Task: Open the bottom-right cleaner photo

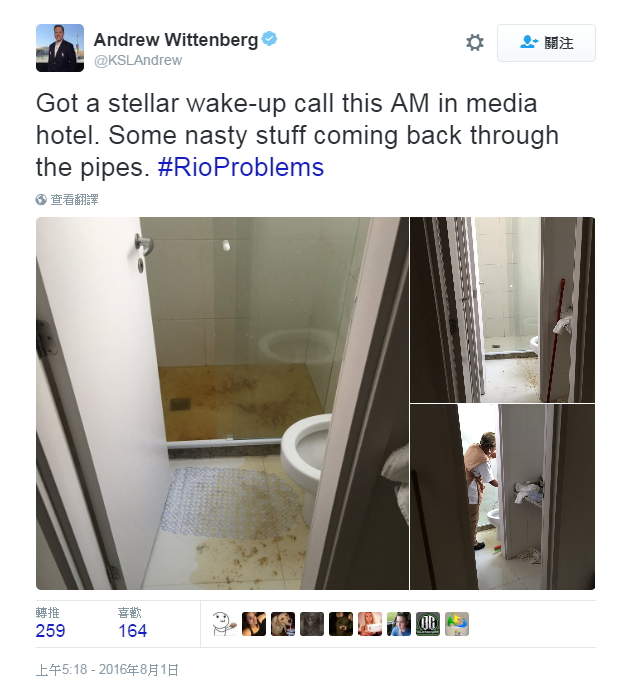Action: [503, 497]
